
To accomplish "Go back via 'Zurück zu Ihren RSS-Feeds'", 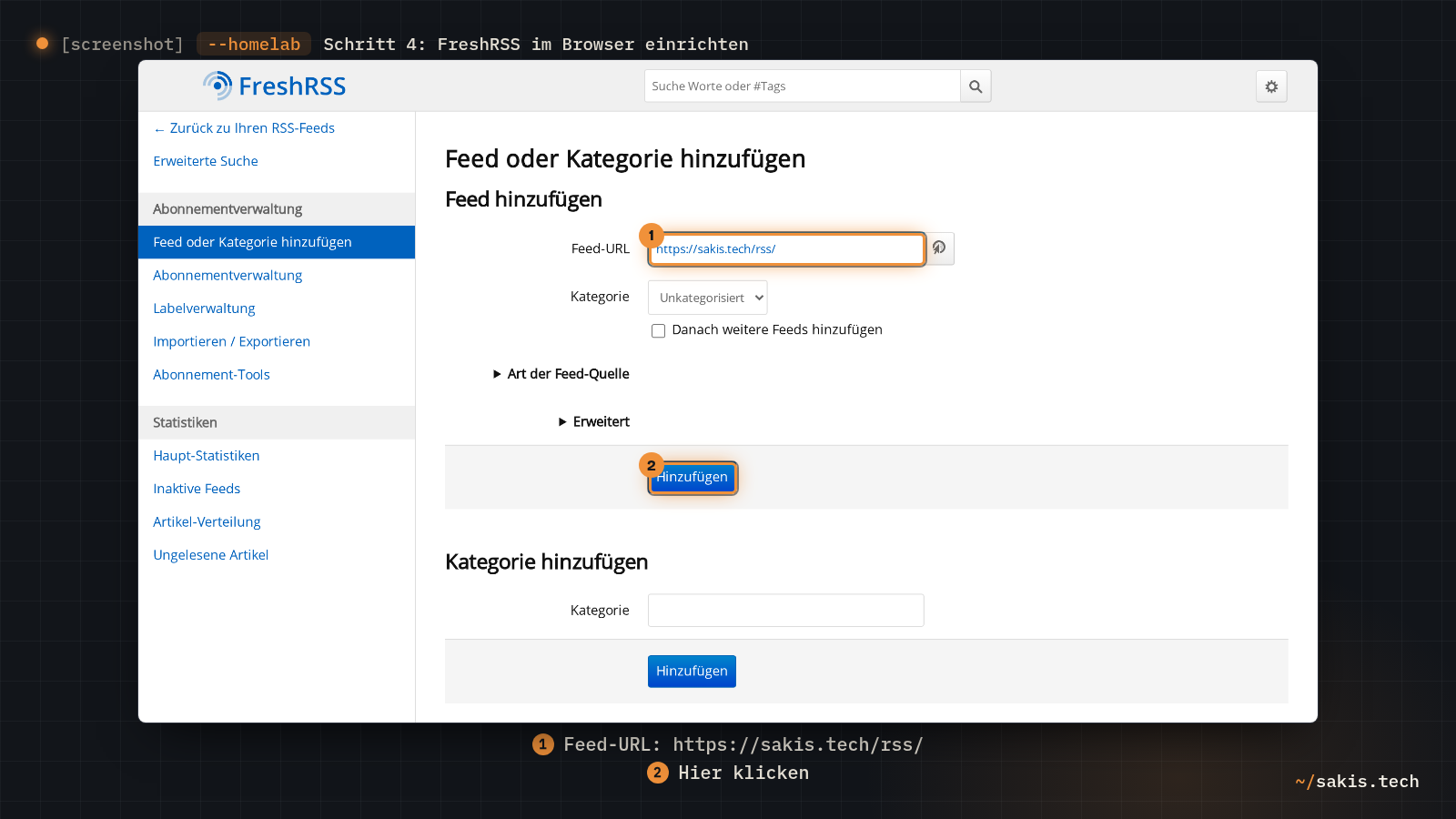I will [244, 128].
